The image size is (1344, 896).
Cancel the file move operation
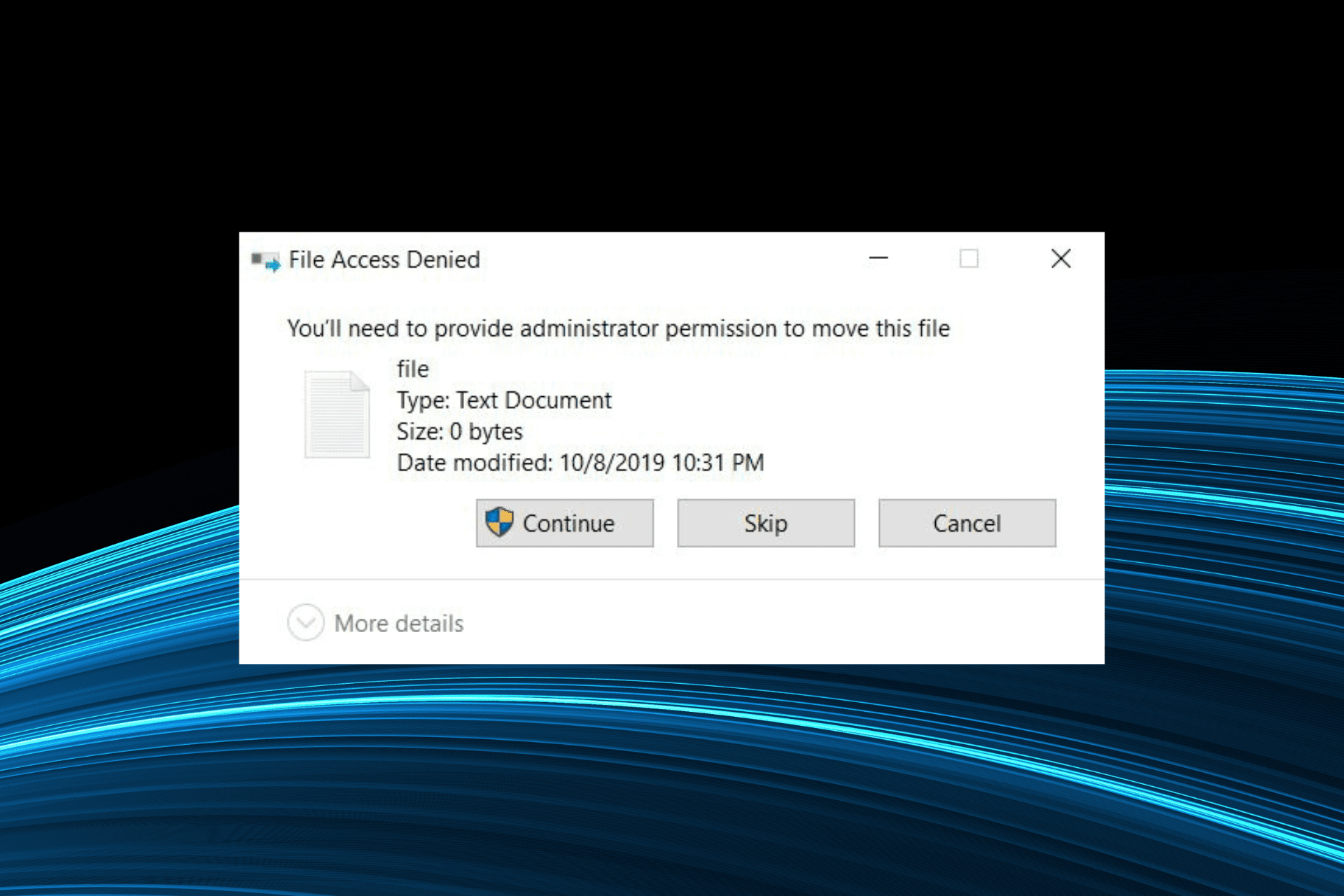point(967,523)
